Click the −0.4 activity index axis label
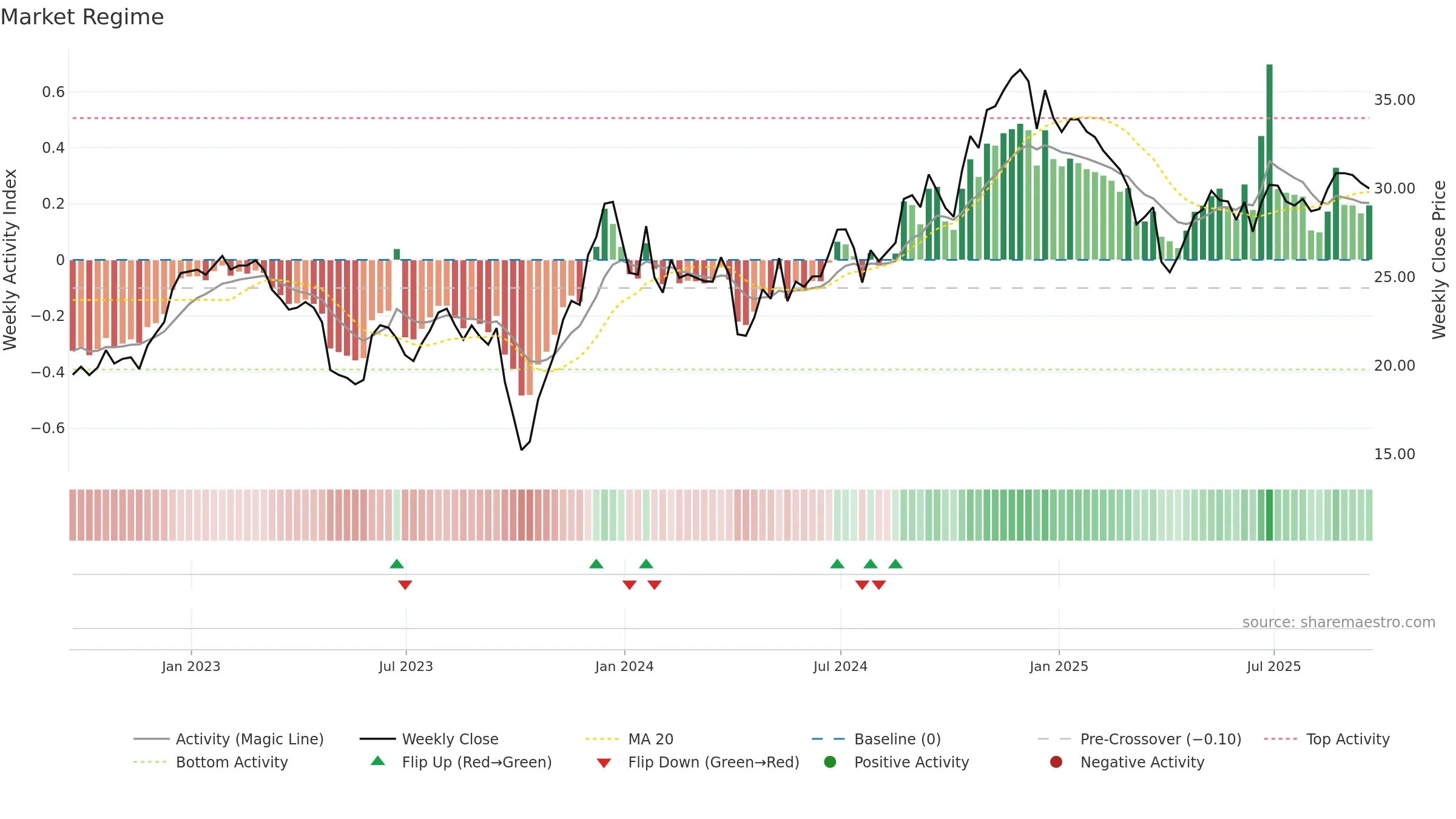Image resolution: width=1456 pixels, height=819 pixels. pos(48,372)
